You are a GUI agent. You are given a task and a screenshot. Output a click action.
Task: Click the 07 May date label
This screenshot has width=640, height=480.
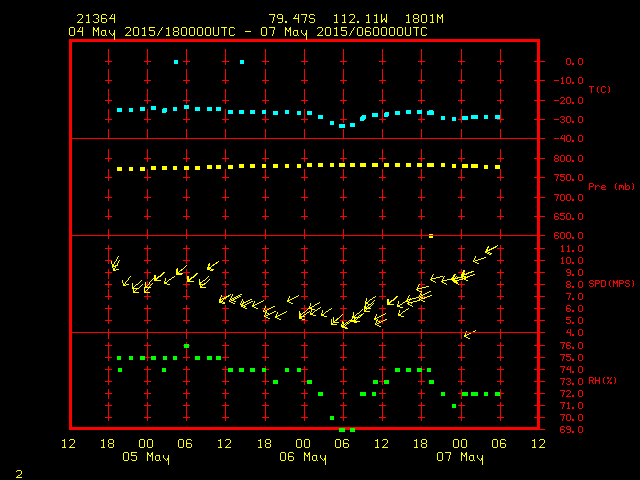[460, 458]
